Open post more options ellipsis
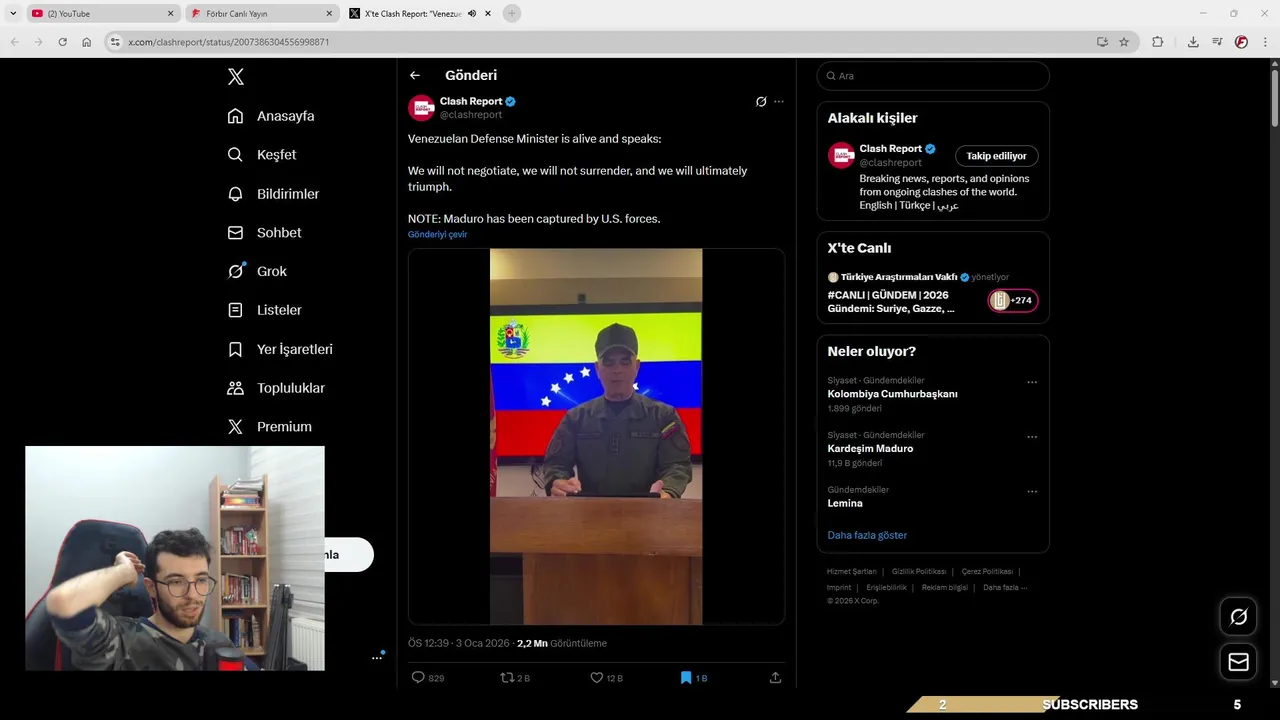This screenshot has width=1280, height=720. click(x=779, y=102)
